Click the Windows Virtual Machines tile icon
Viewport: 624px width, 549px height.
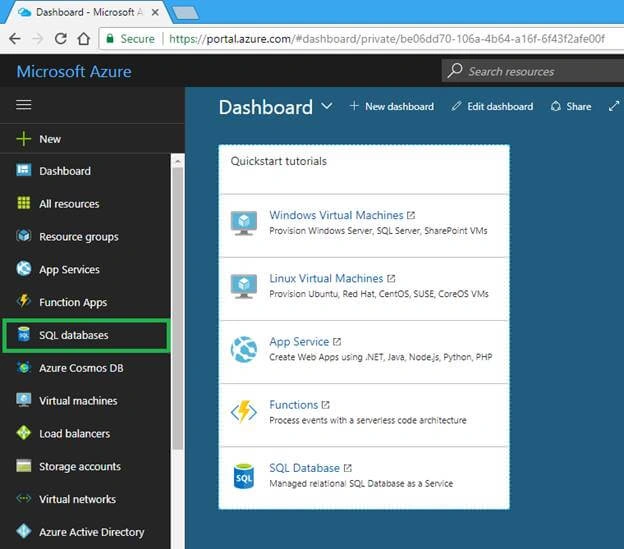pos(244,223)
